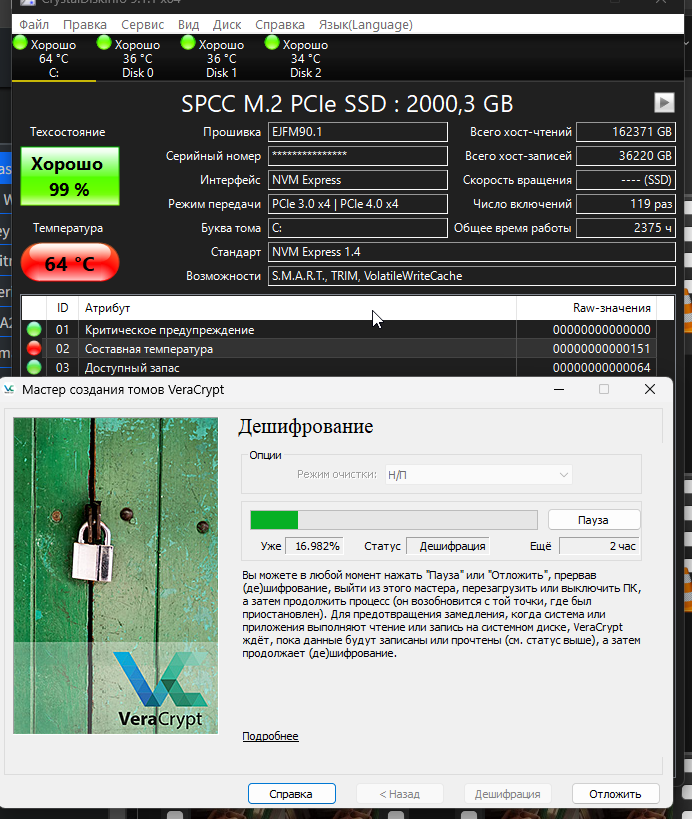The width and height of the screenshot is (692, 819).
Task: Click raw value 0000000000151
Action: [601, 348]
